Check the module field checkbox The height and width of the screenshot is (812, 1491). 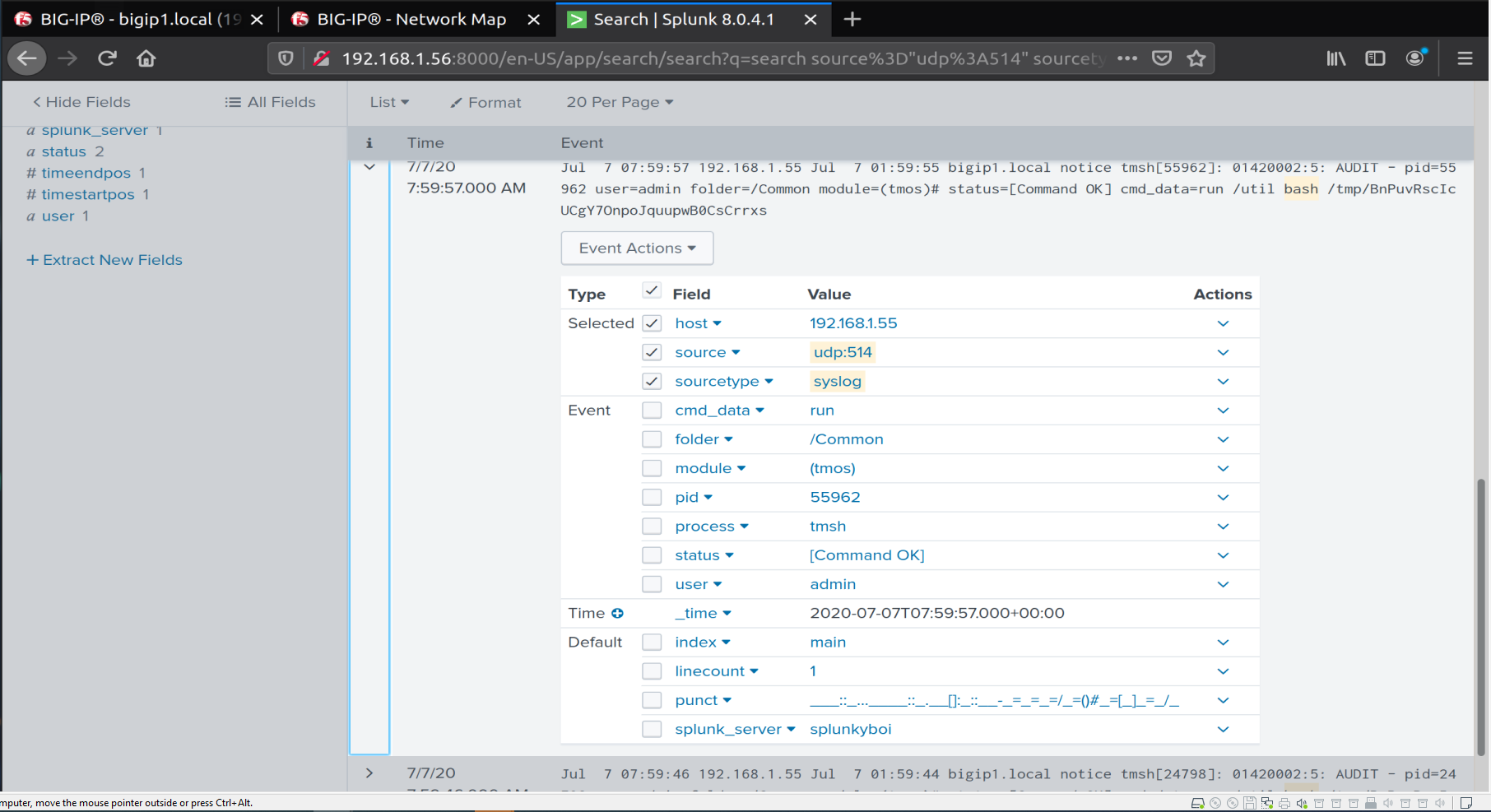652,468
